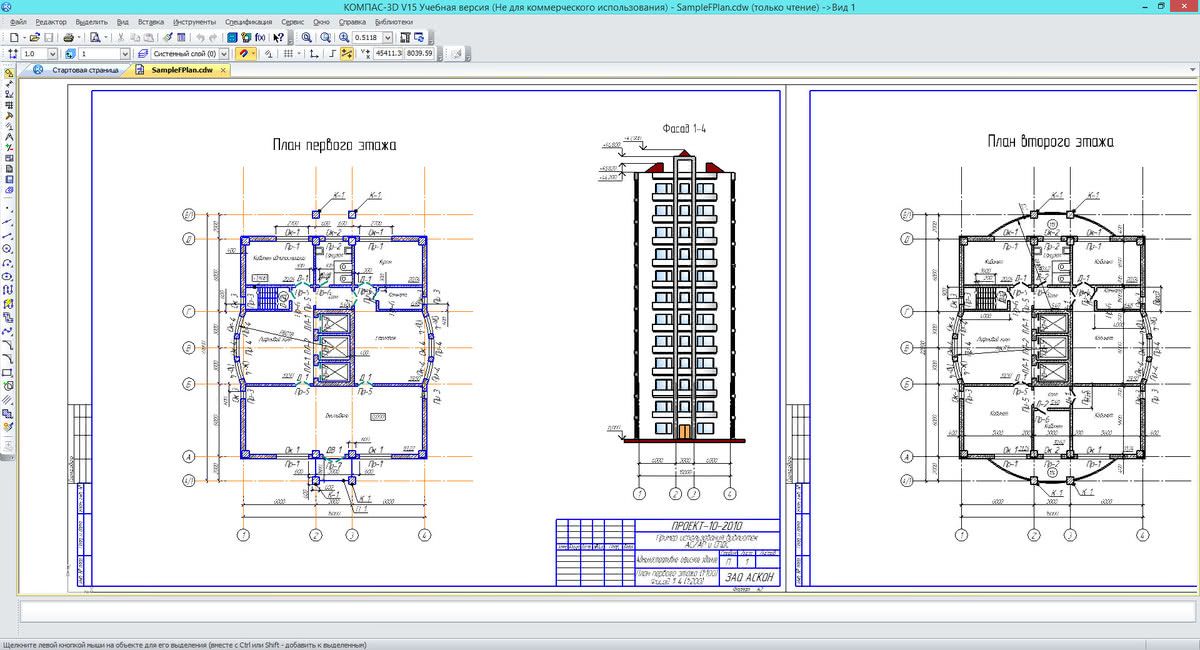Image resolution: width=1200 pixels, height=650 pixels.
Task: Select the rectangle tool in left sidebar
Action: tap(8, 372)
